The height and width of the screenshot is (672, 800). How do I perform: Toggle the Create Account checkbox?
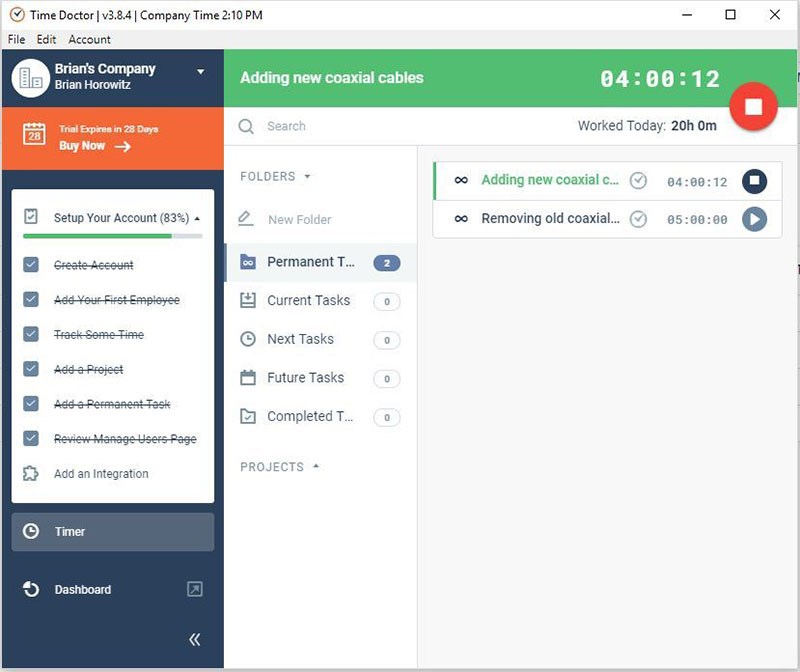(x=31, y=265)
